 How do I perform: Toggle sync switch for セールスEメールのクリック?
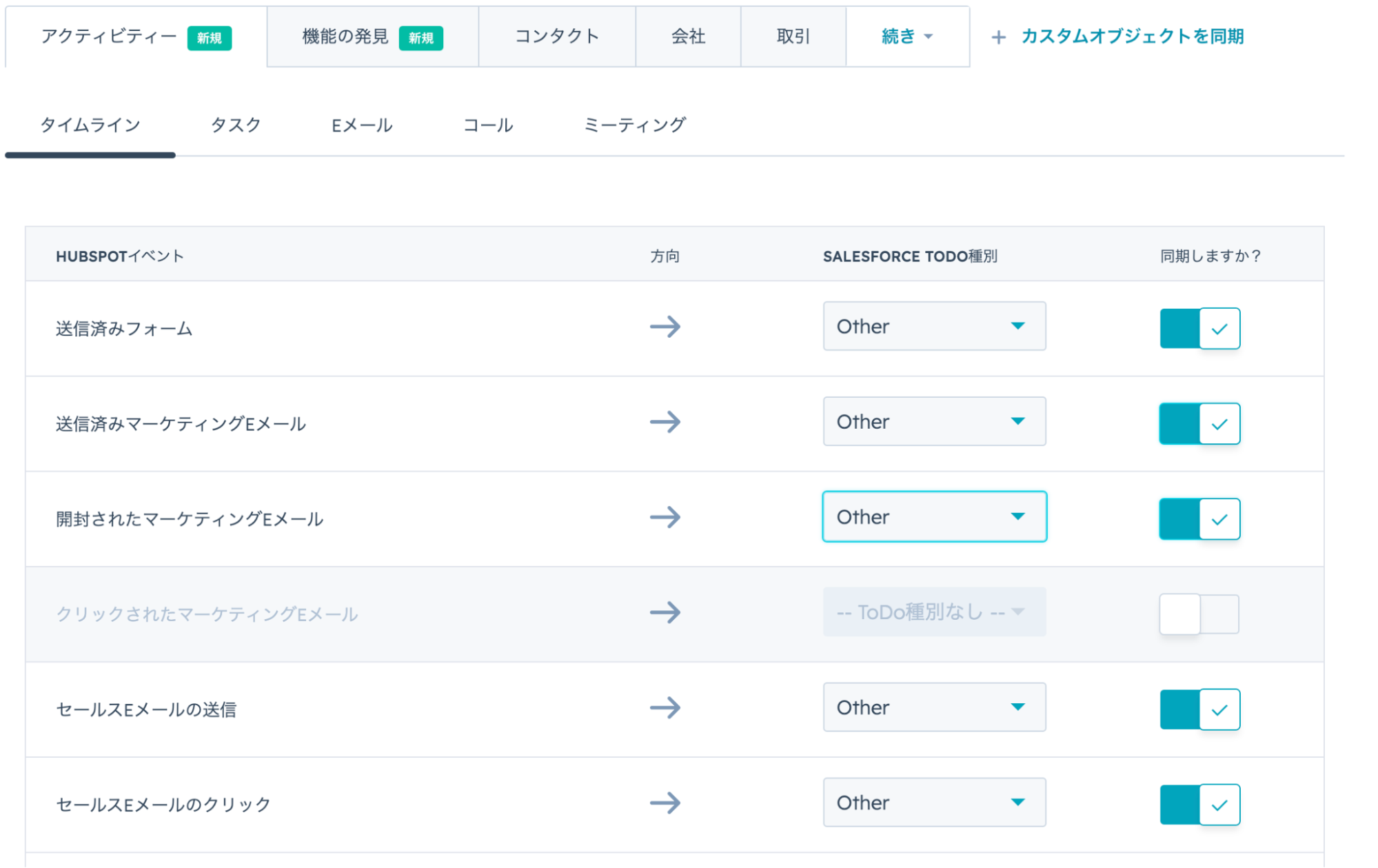pos(1199,804)
